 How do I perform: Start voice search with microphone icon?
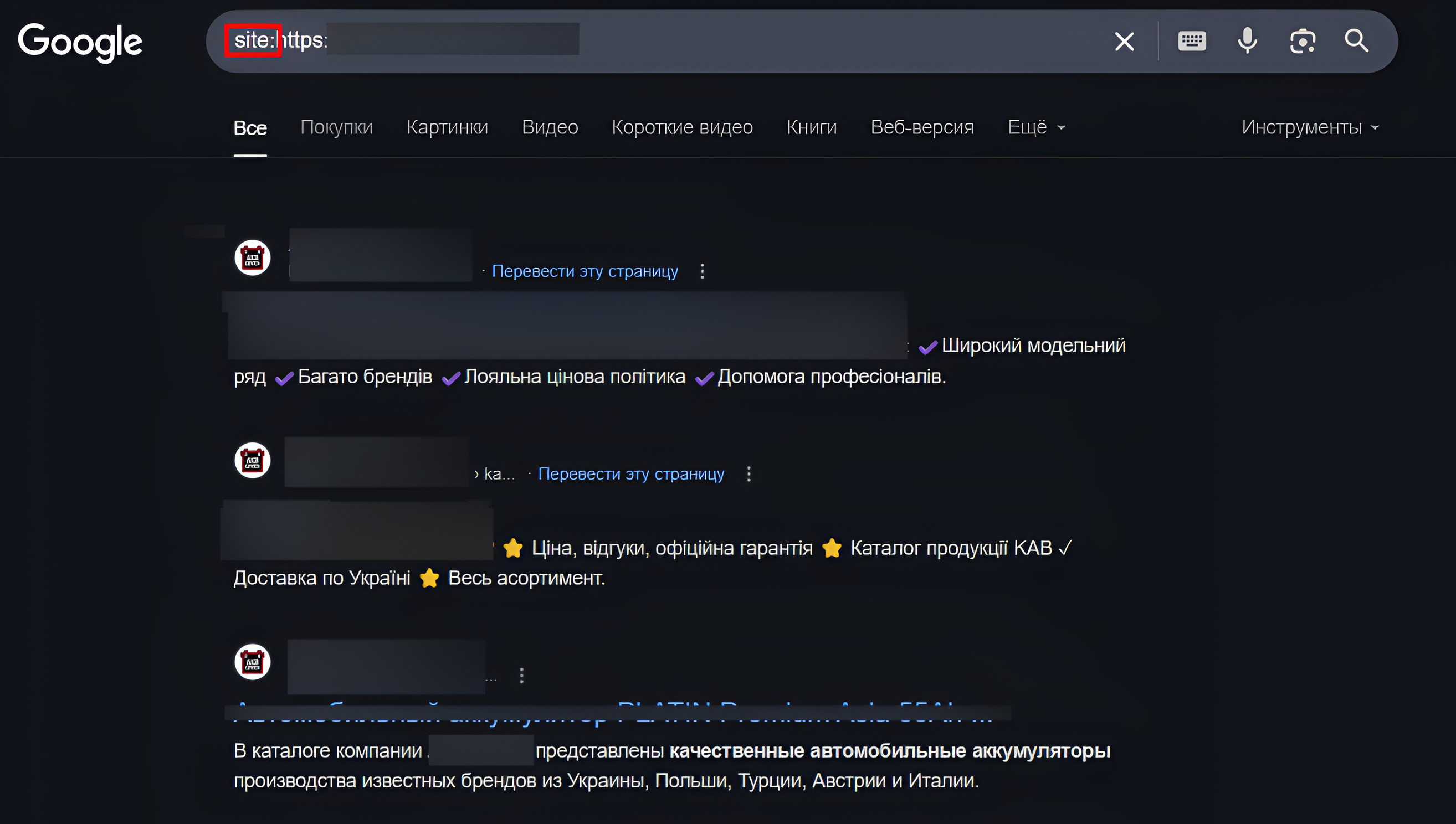pyautogui.click(x=1247, y=41)
